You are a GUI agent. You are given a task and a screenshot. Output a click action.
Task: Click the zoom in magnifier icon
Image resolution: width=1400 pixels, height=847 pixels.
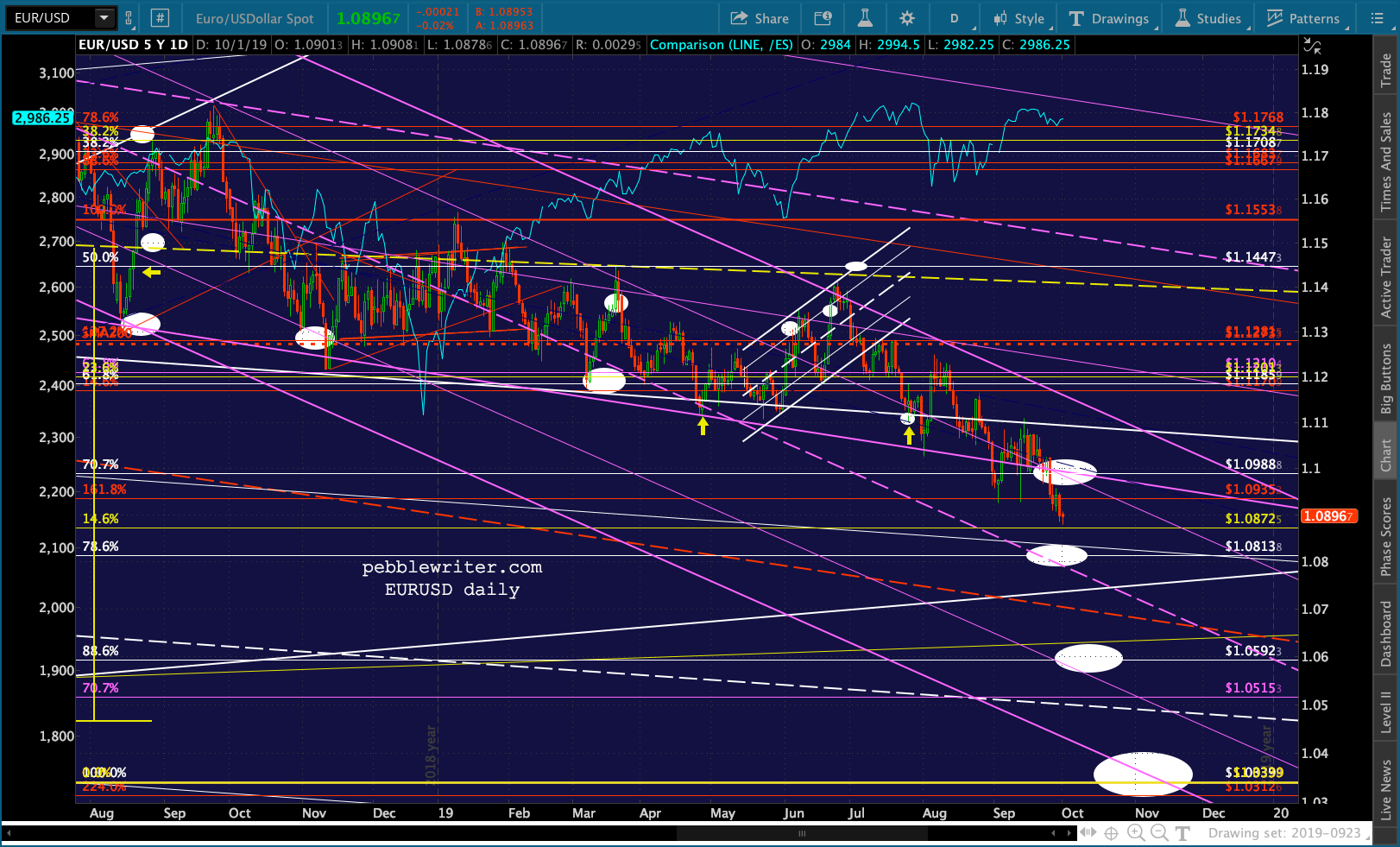pos(1136,833)
